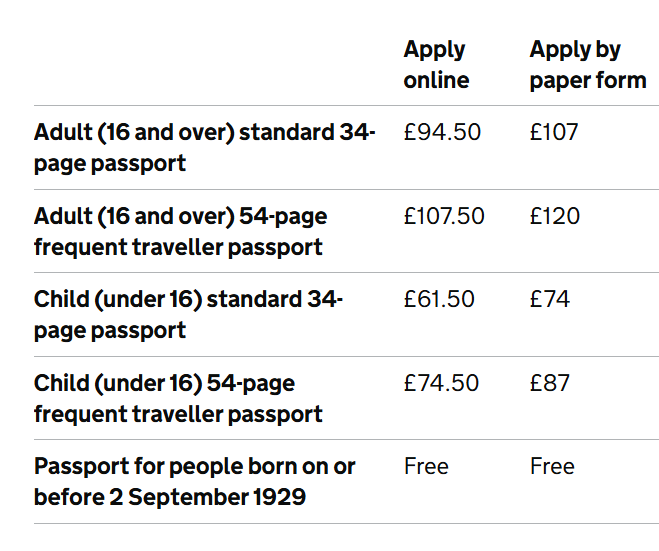Click the £61.50 online price

click(439, 299)
